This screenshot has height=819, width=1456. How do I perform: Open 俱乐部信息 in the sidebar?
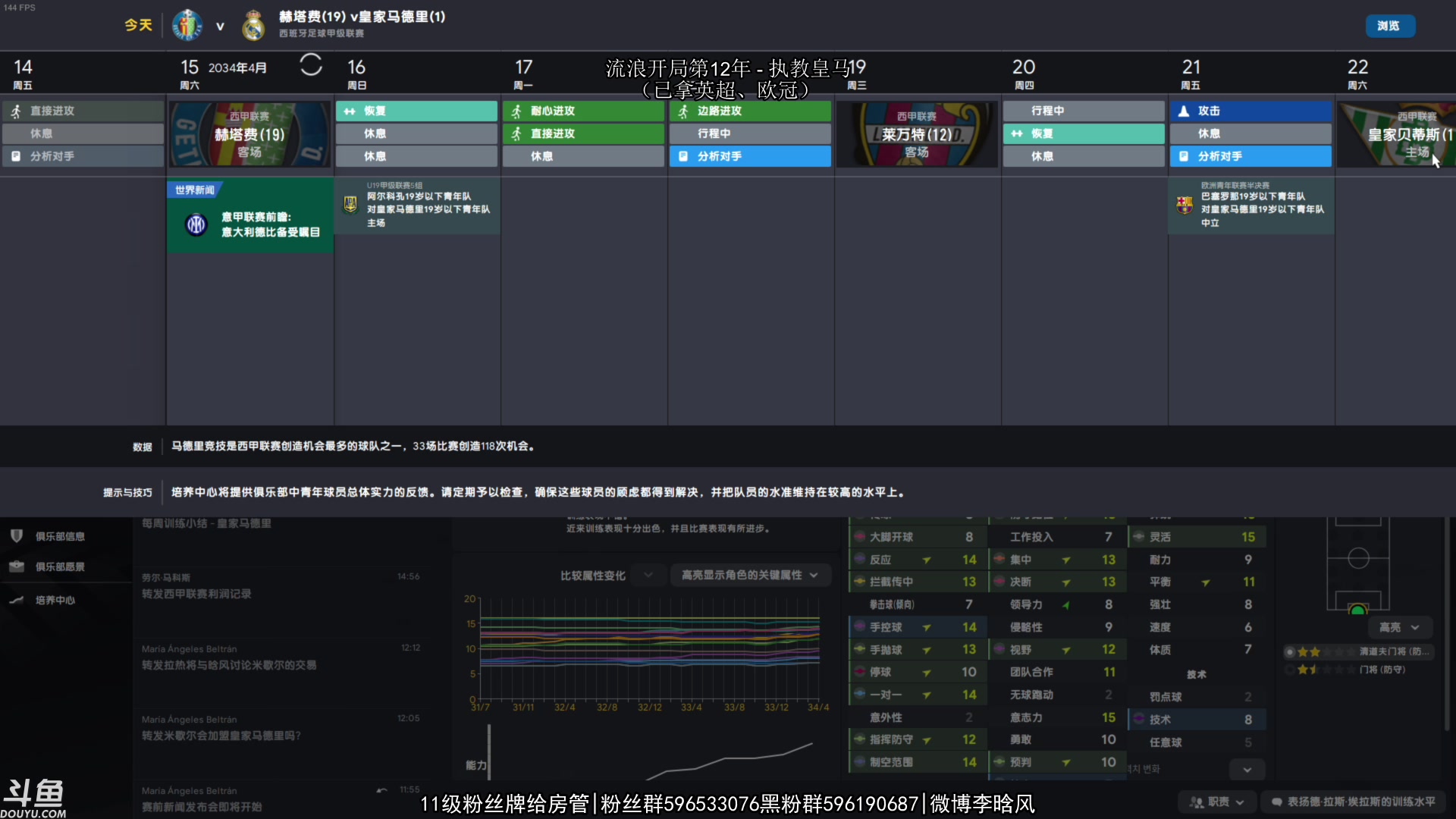pos(61,536)
